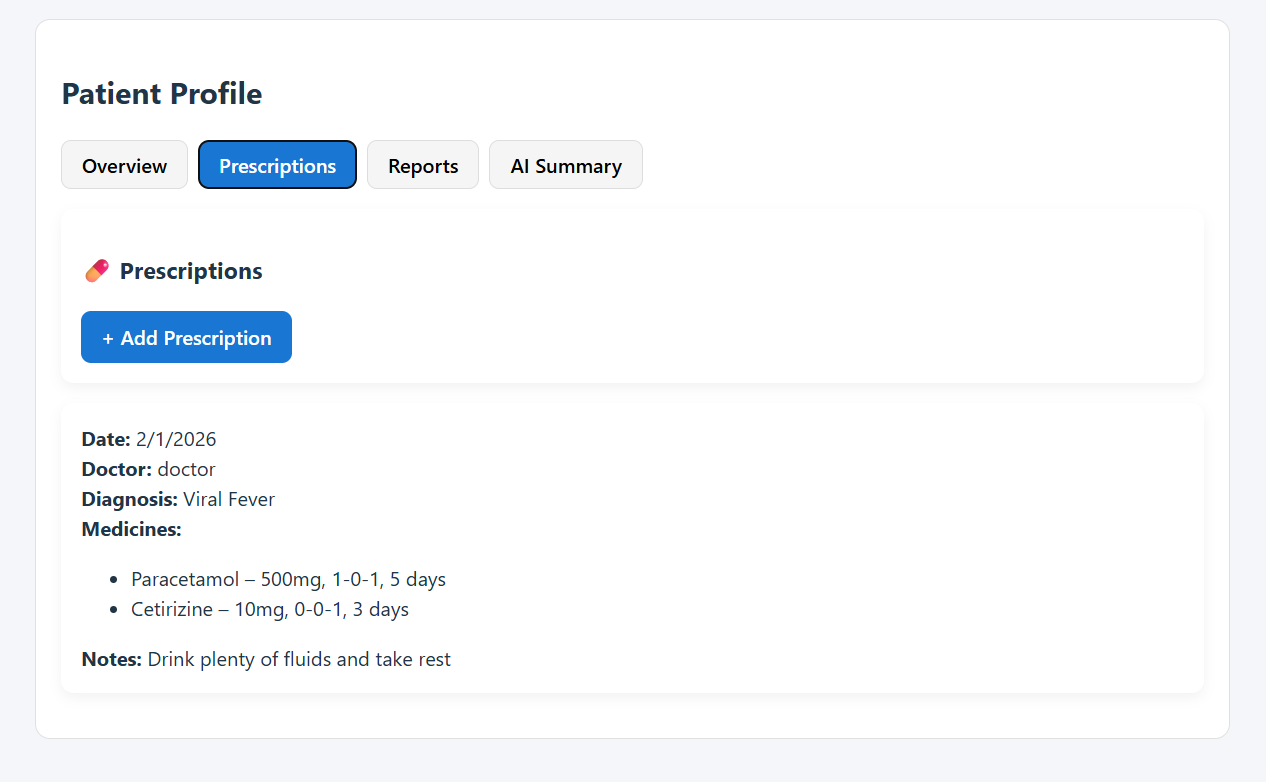Select the date value 2/1/2026
The width and height of the screenshot is (1266, 782).
point(176,439)
